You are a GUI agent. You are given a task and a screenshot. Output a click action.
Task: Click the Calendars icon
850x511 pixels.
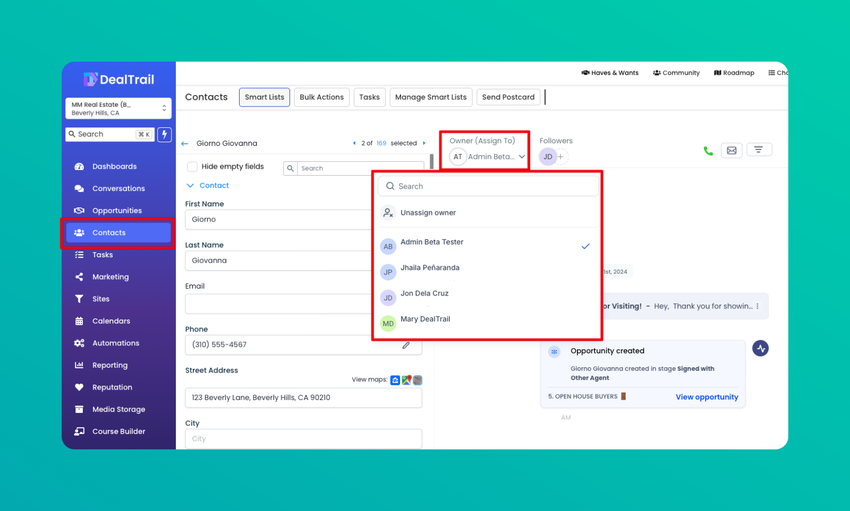79,321
